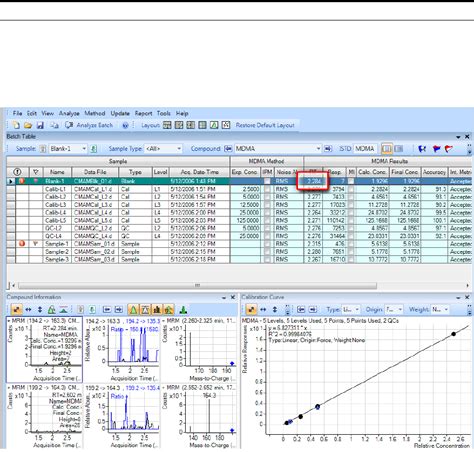Click the red flag outlier icon
474x452 pixels.
(449, 149)
